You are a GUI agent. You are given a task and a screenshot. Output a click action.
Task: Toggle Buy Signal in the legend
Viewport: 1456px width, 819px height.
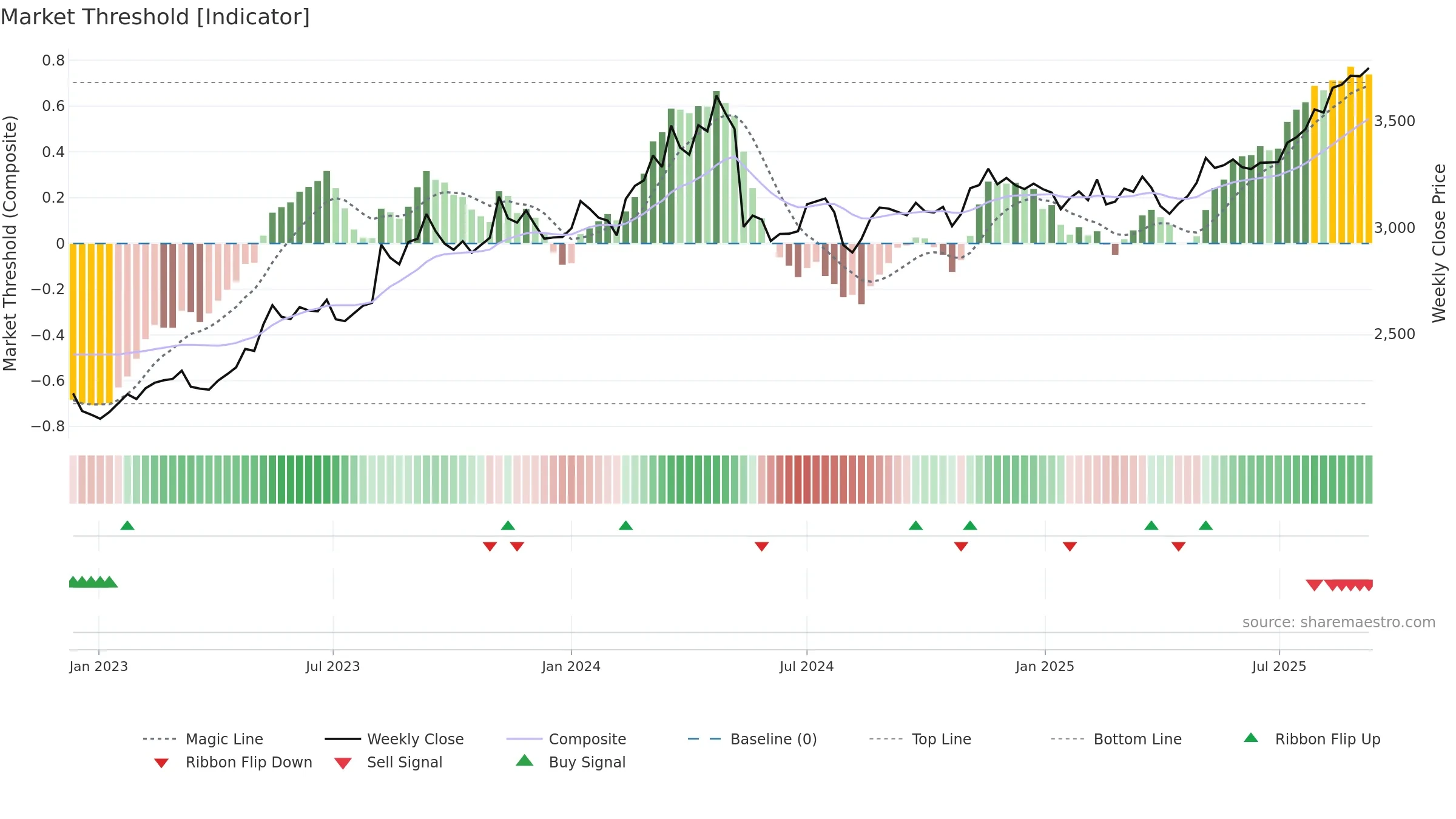(570, 762)
